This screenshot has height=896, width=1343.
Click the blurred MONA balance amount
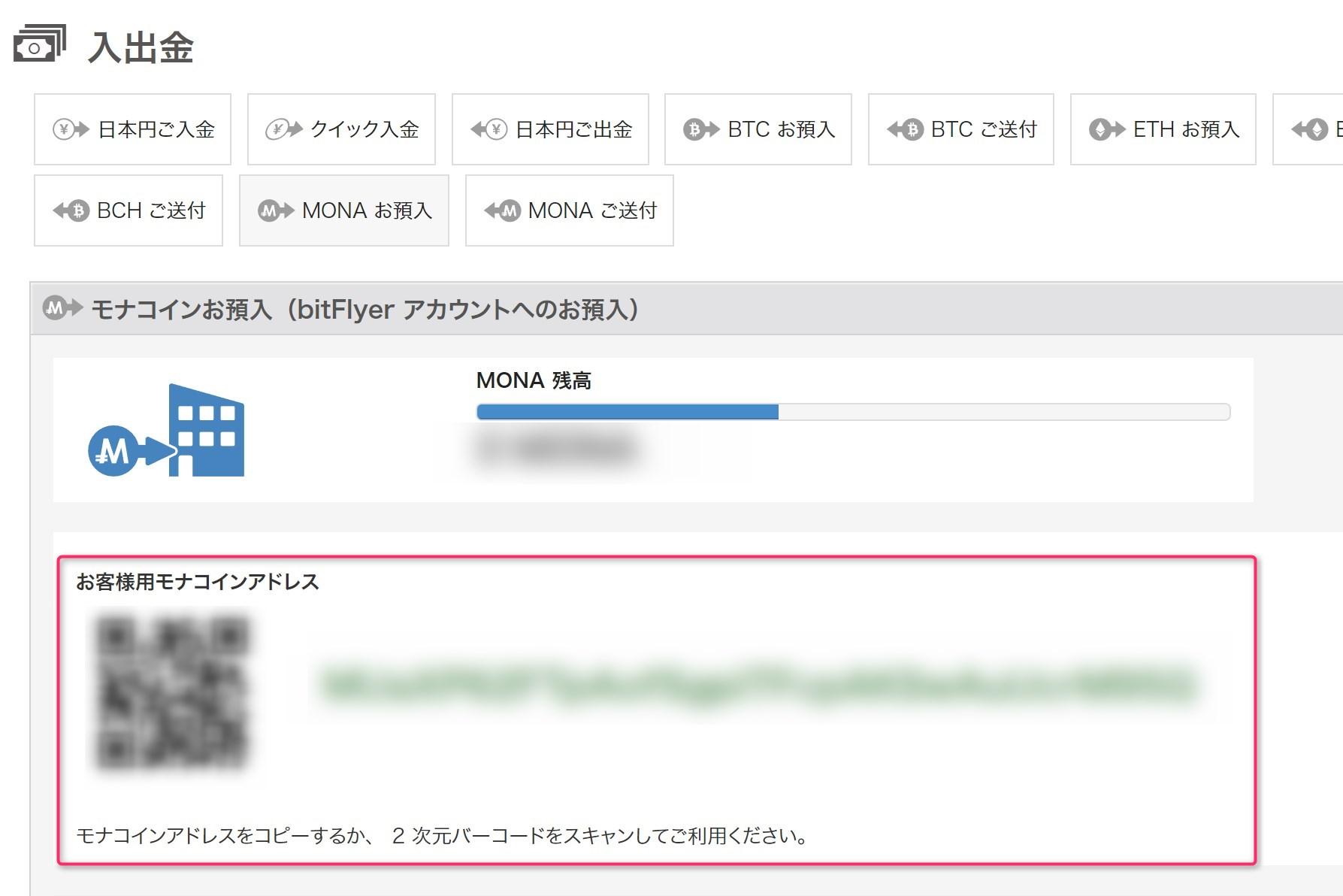point(556,450)
